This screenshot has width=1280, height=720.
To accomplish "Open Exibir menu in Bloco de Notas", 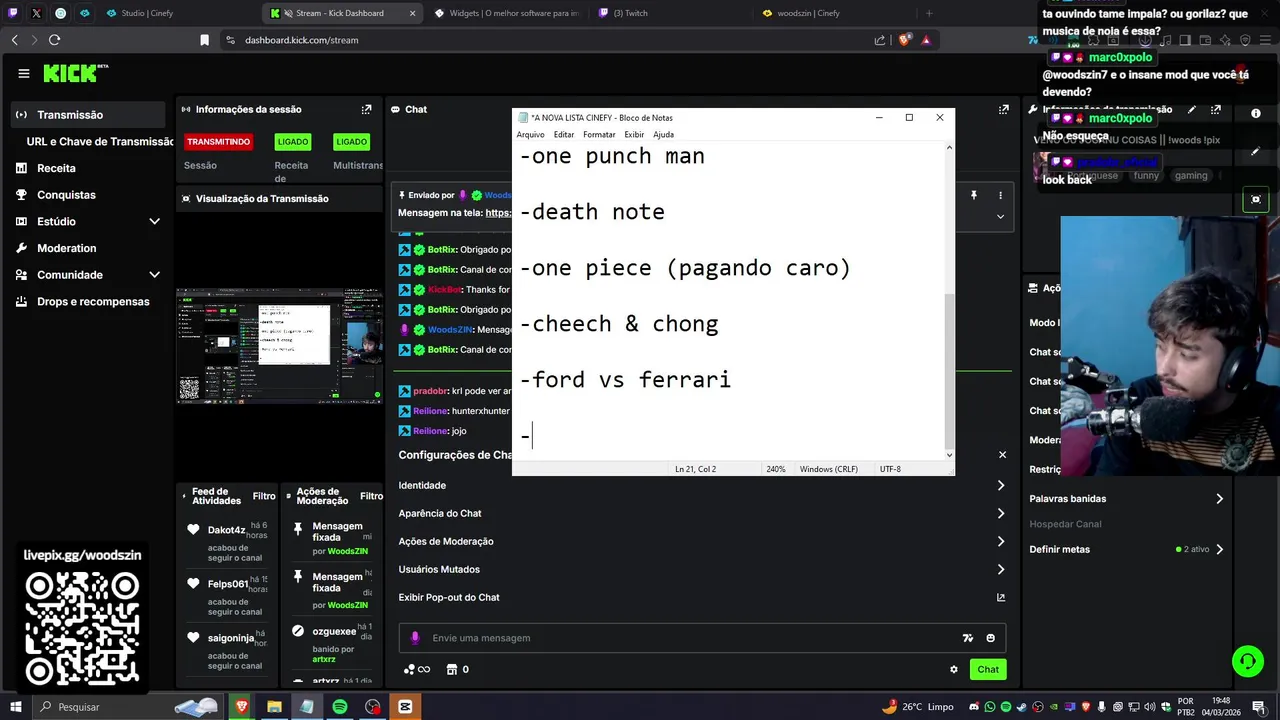I will [x=634, y=135].
